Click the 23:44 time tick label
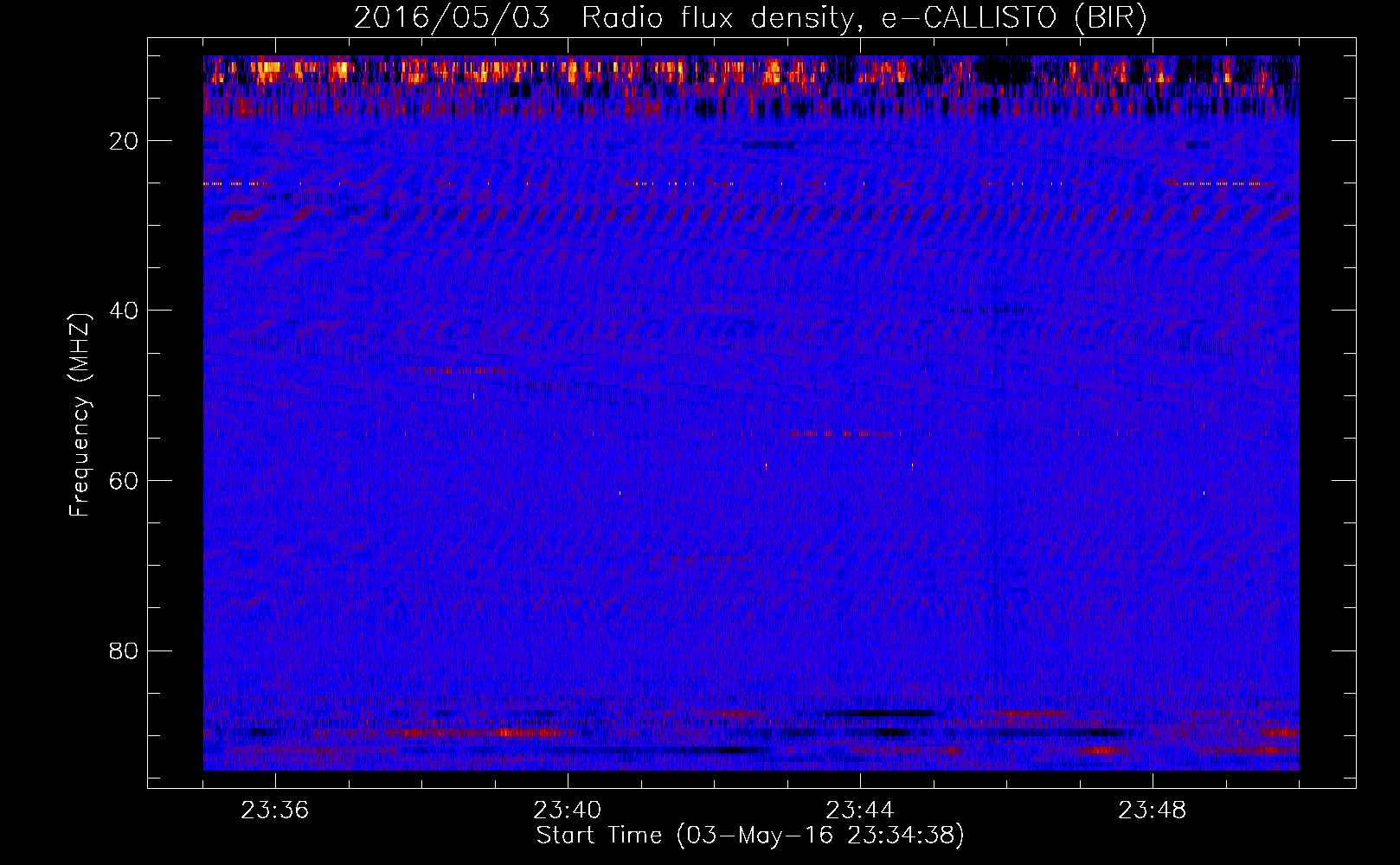 point(859,811)
